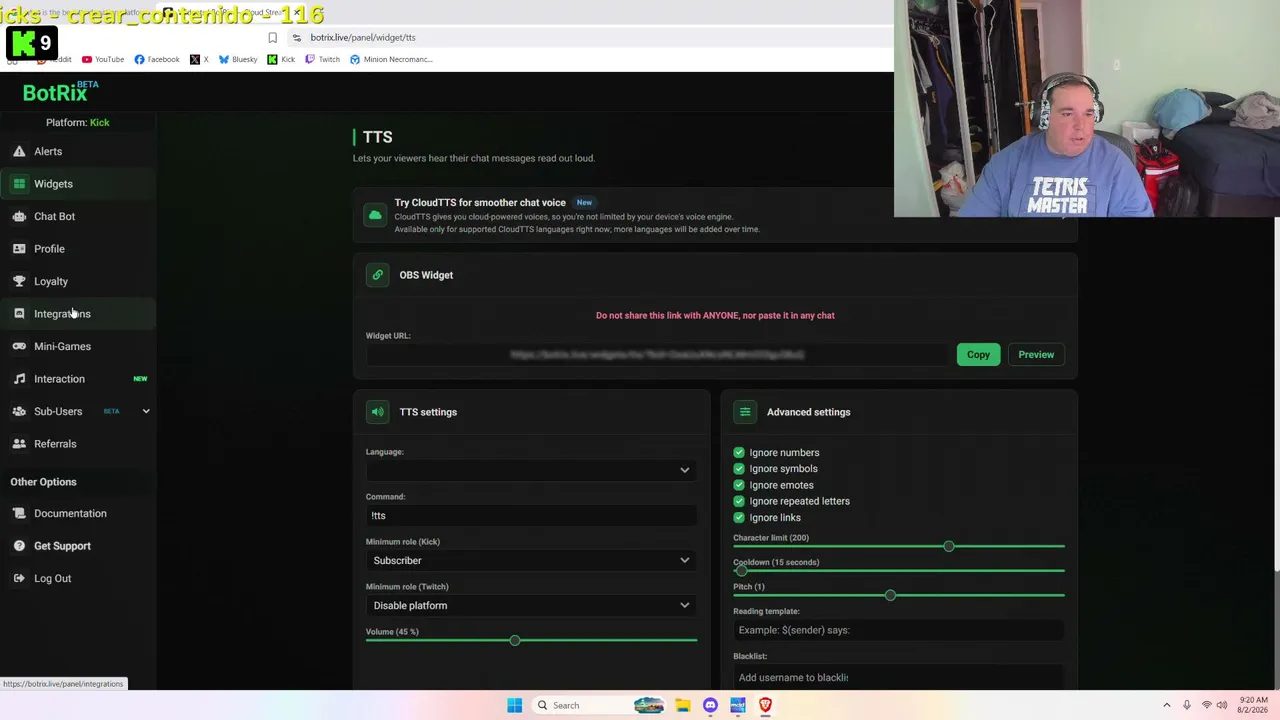The image size is (1280, 720).
Task: Select the Referrals people icon
Action: tap(19, 444)
